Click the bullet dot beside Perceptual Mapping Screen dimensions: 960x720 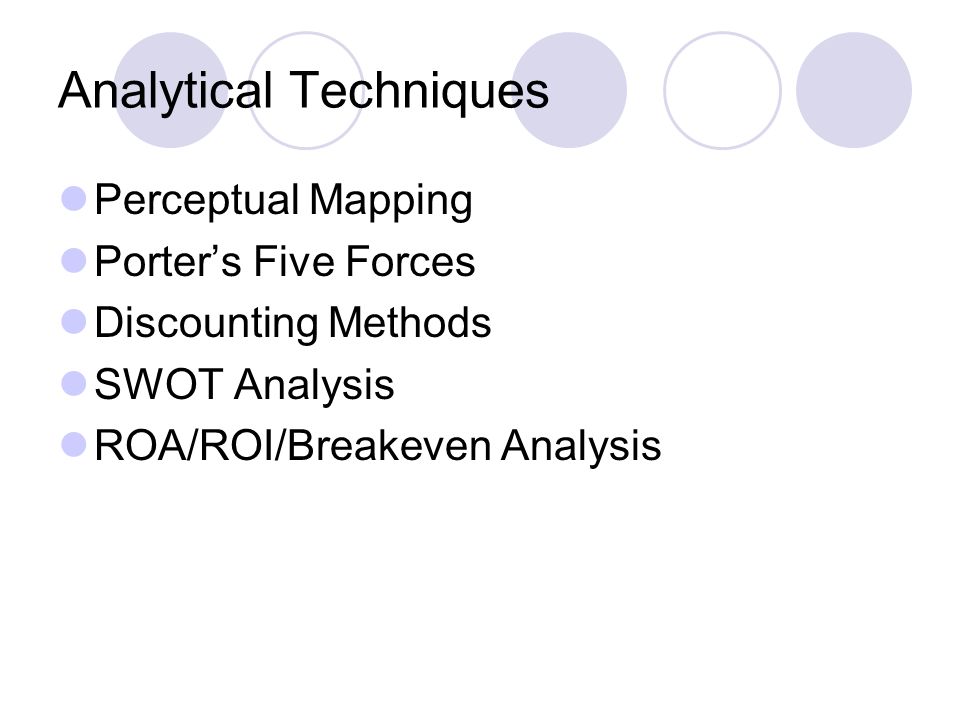[74, 199]
